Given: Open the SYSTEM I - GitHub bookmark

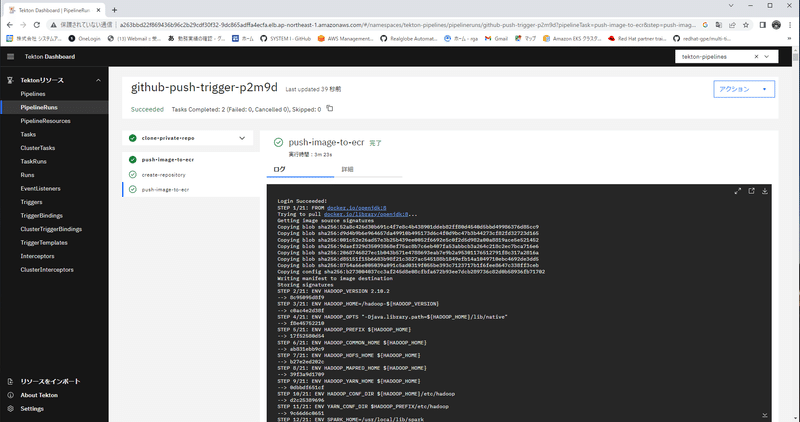Looking at the screenshot, I should click(285, 38).
